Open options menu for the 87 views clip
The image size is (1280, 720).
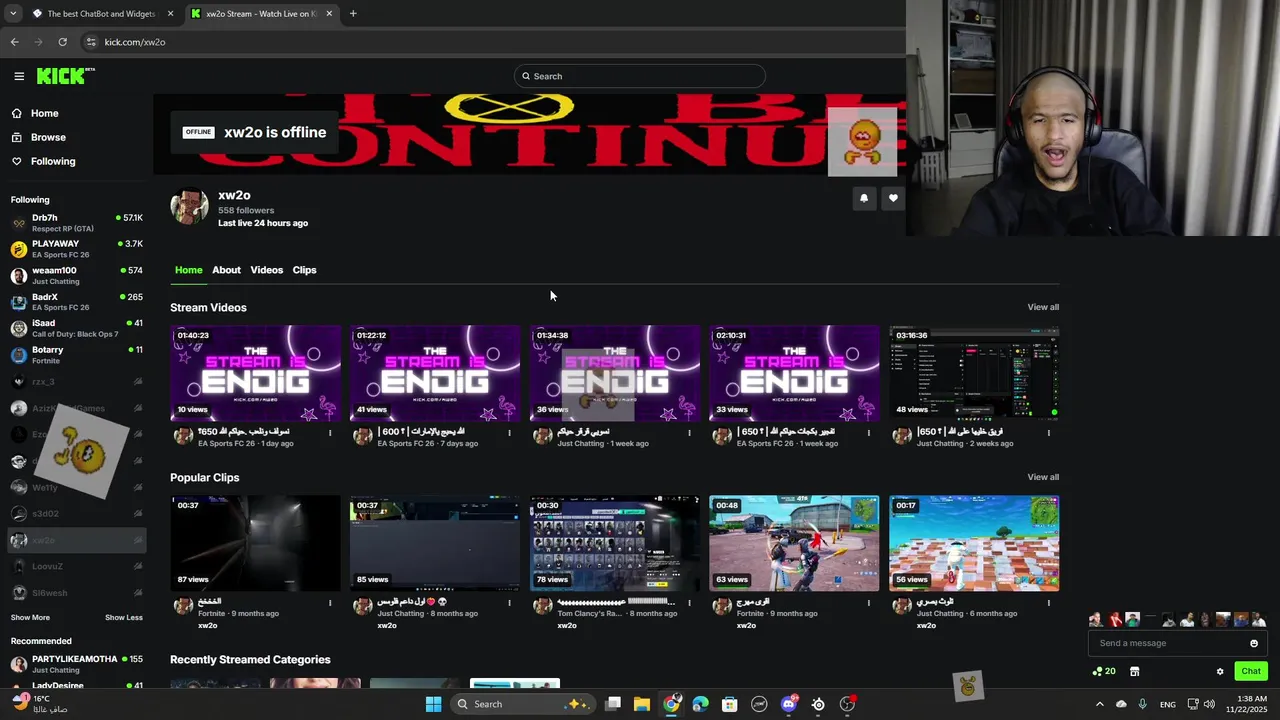(330, 603)
